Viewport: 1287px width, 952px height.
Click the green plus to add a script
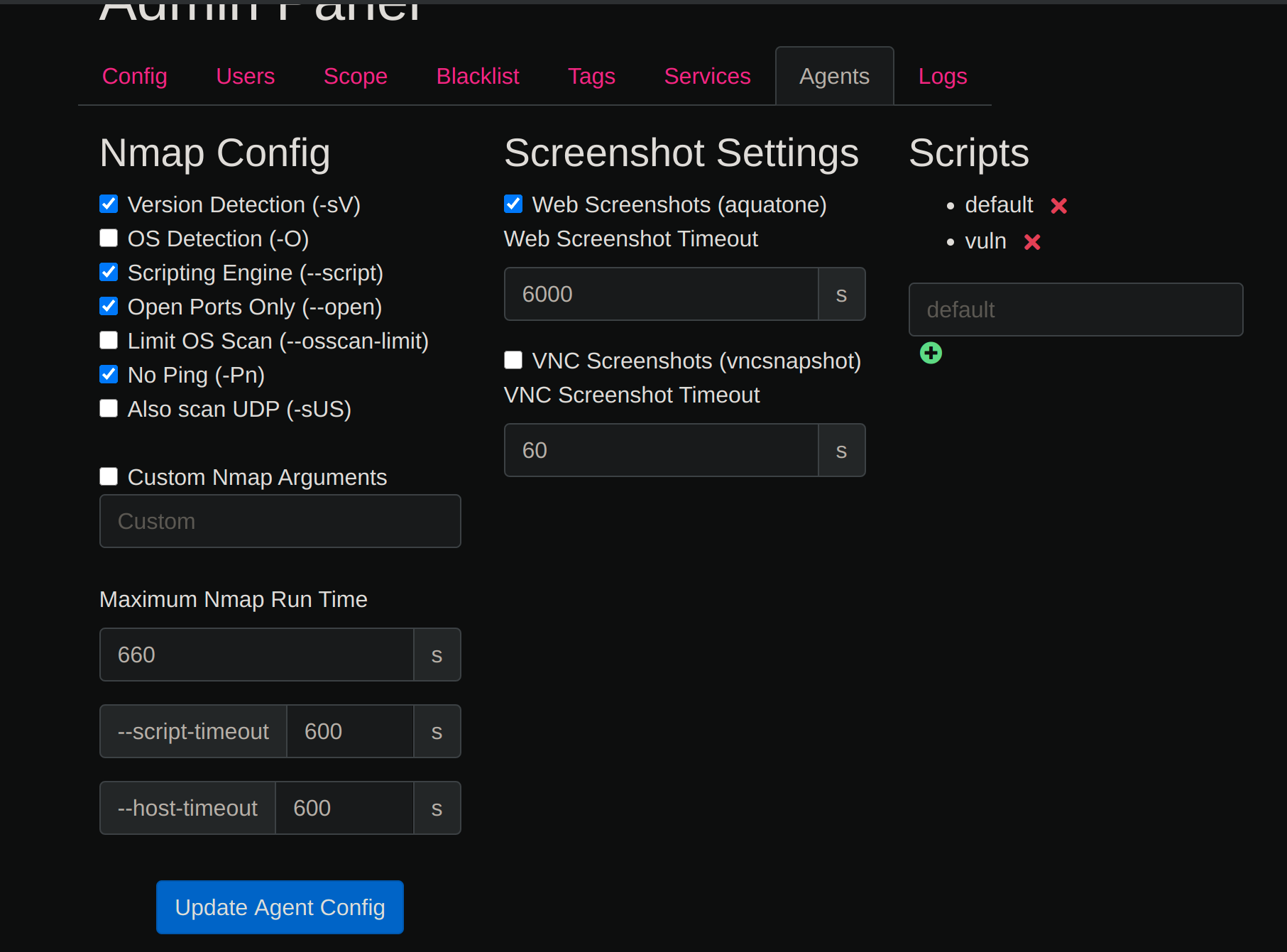(931, 352)
